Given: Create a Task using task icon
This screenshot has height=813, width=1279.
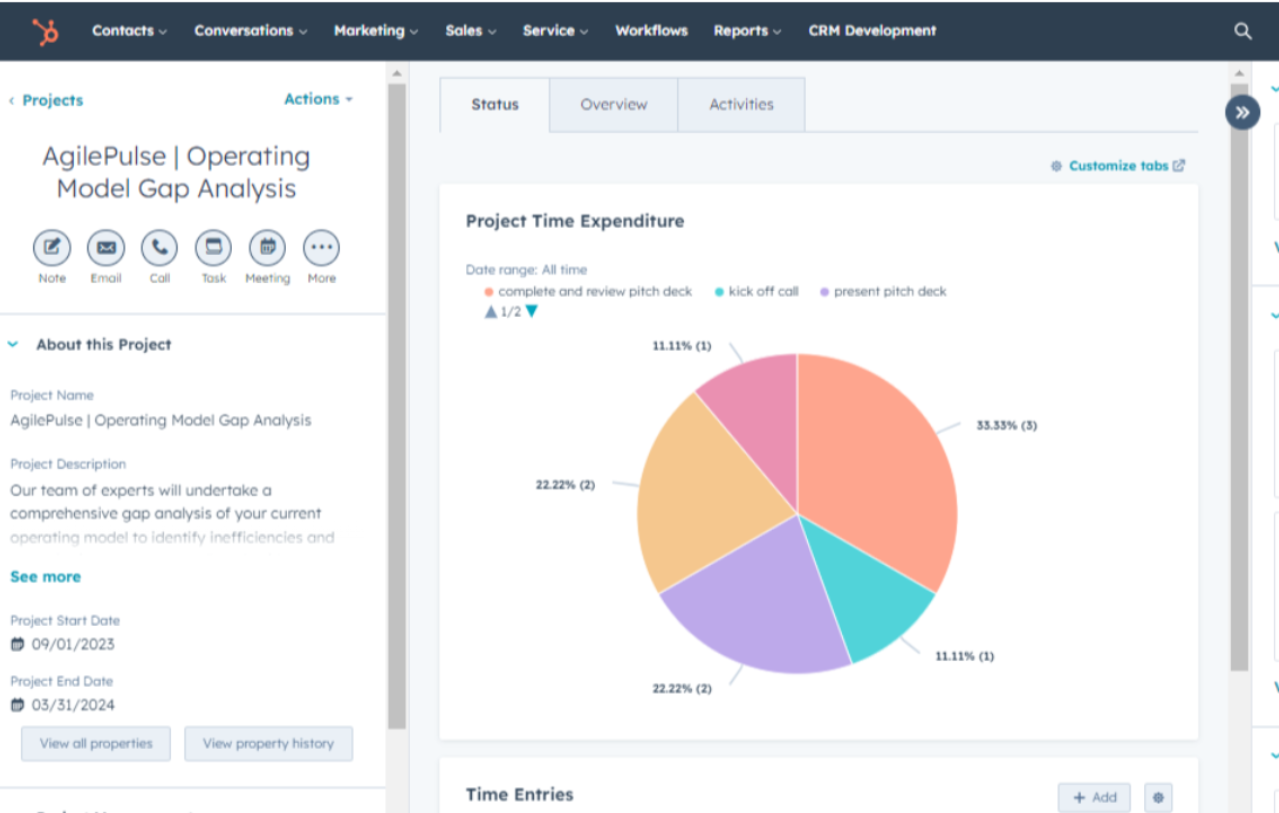Looking at the screenshot, I should click(x=213, y=247).
